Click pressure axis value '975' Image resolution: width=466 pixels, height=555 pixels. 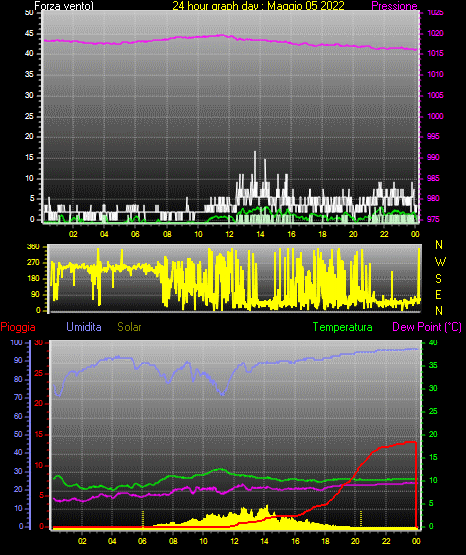point(433,219)
